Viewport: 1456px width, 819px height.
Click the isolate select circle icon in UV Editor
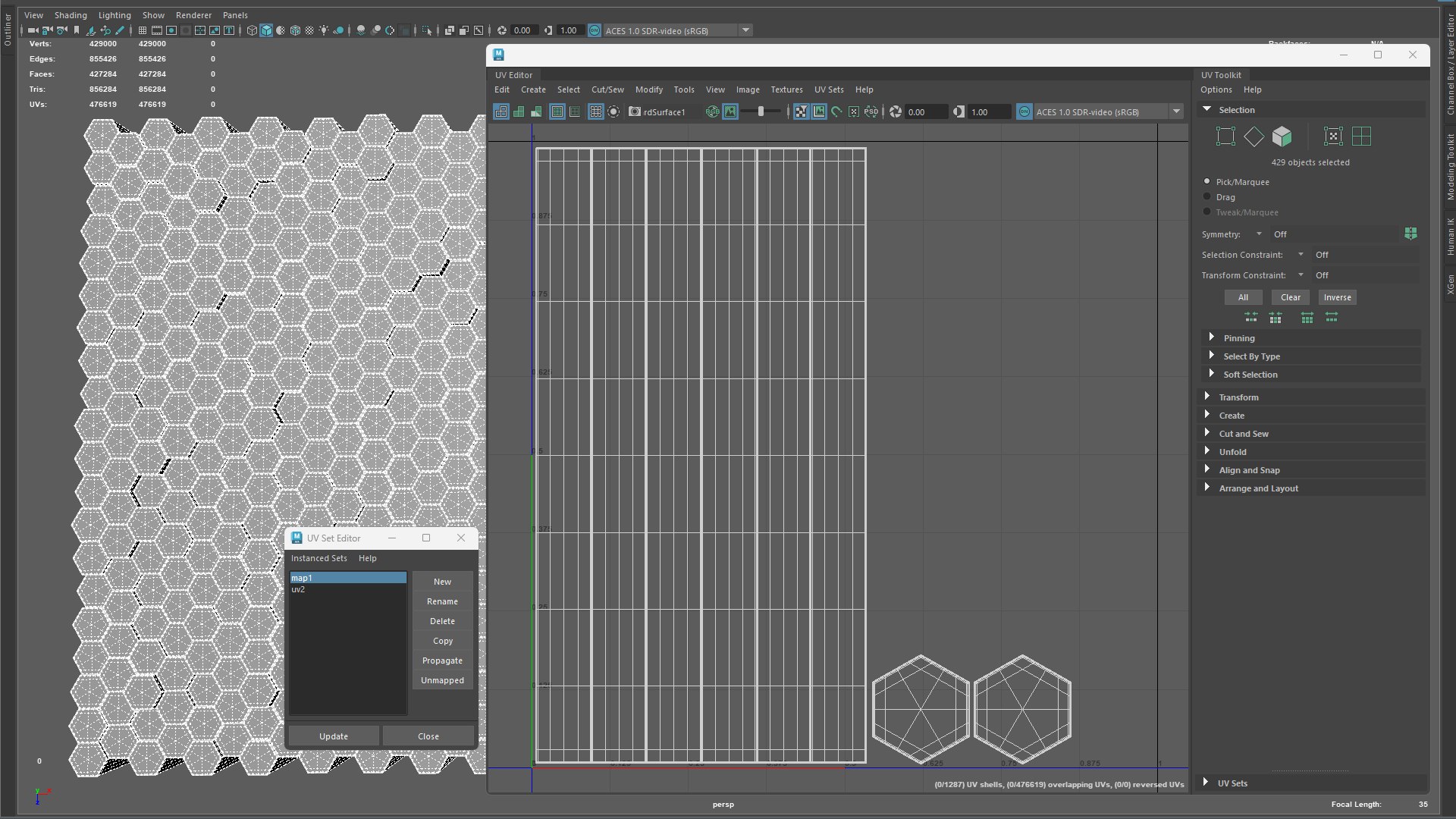(613, 111)
